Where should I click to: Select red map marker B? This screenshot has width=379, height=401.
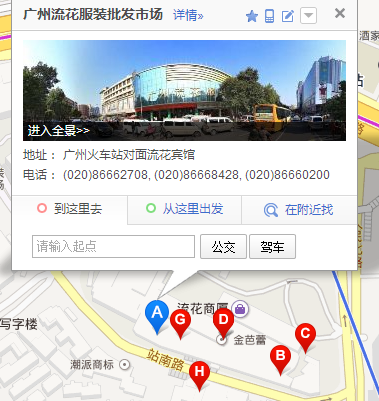click(280, 360)
